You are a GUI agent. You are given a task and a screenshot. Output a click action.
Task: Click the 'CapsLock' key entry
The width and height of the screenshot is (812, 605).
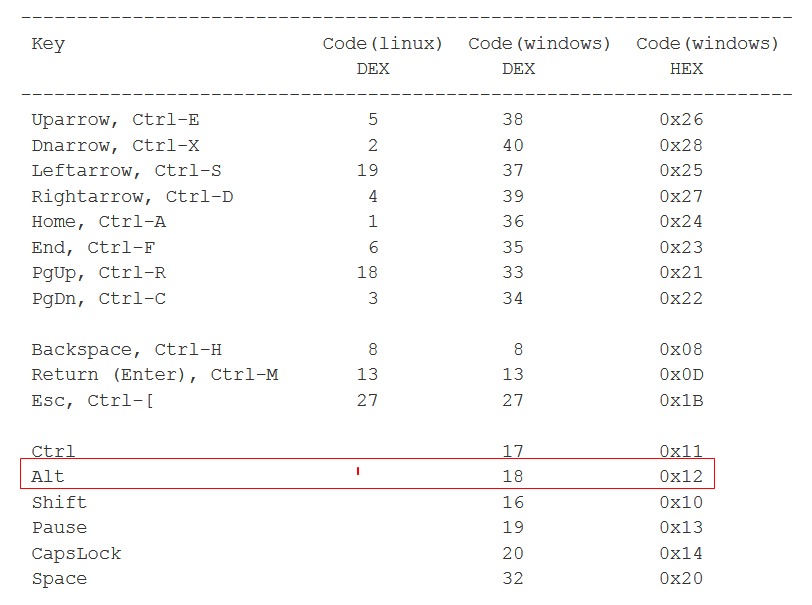[x=76, y=554]
